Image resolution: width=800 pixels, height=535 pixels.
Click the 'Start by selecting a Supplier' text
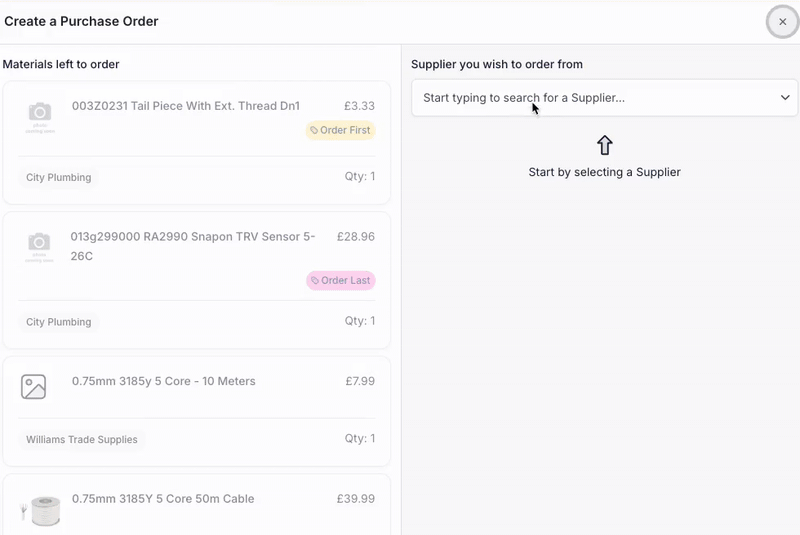point(604,172)
